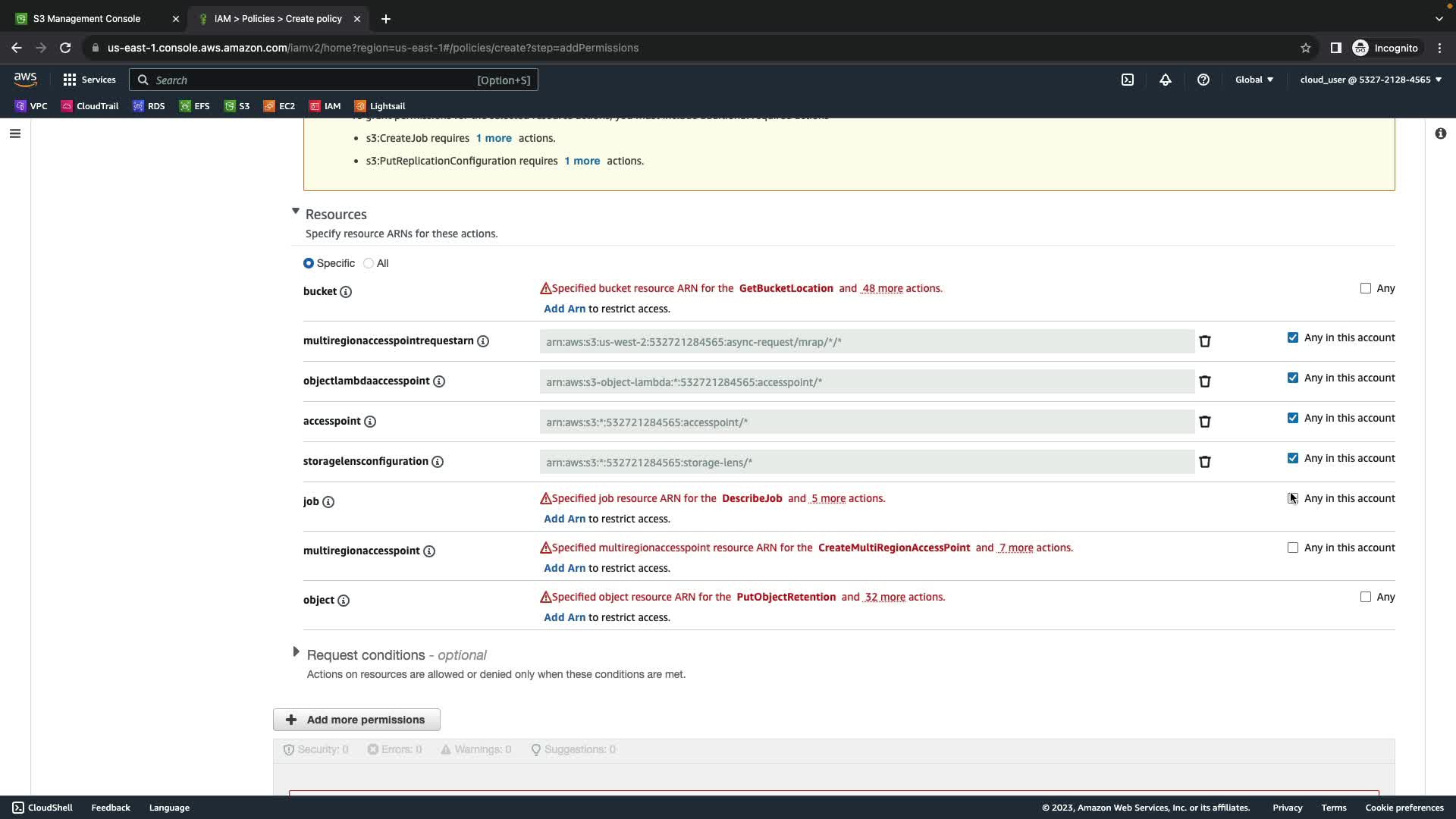Image resolution: width=1456 pixels, height=819 pixels.
Task: Open the EC2 bookmark shortcut
Action: [279, 106]
